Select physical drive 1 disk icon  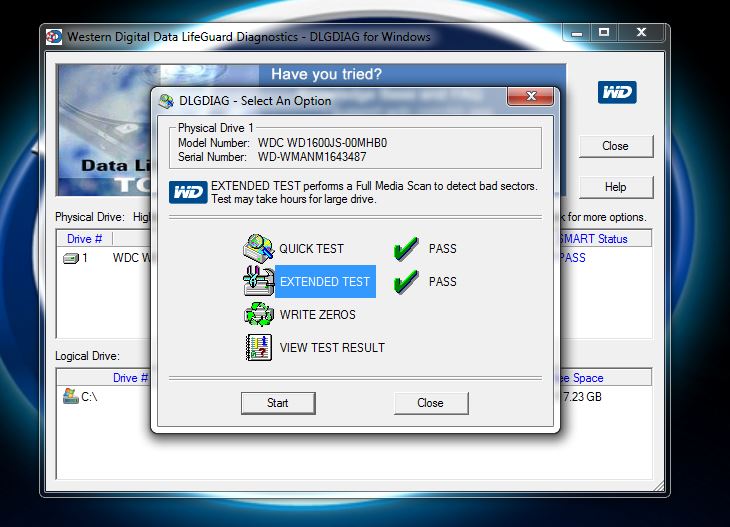71,258
